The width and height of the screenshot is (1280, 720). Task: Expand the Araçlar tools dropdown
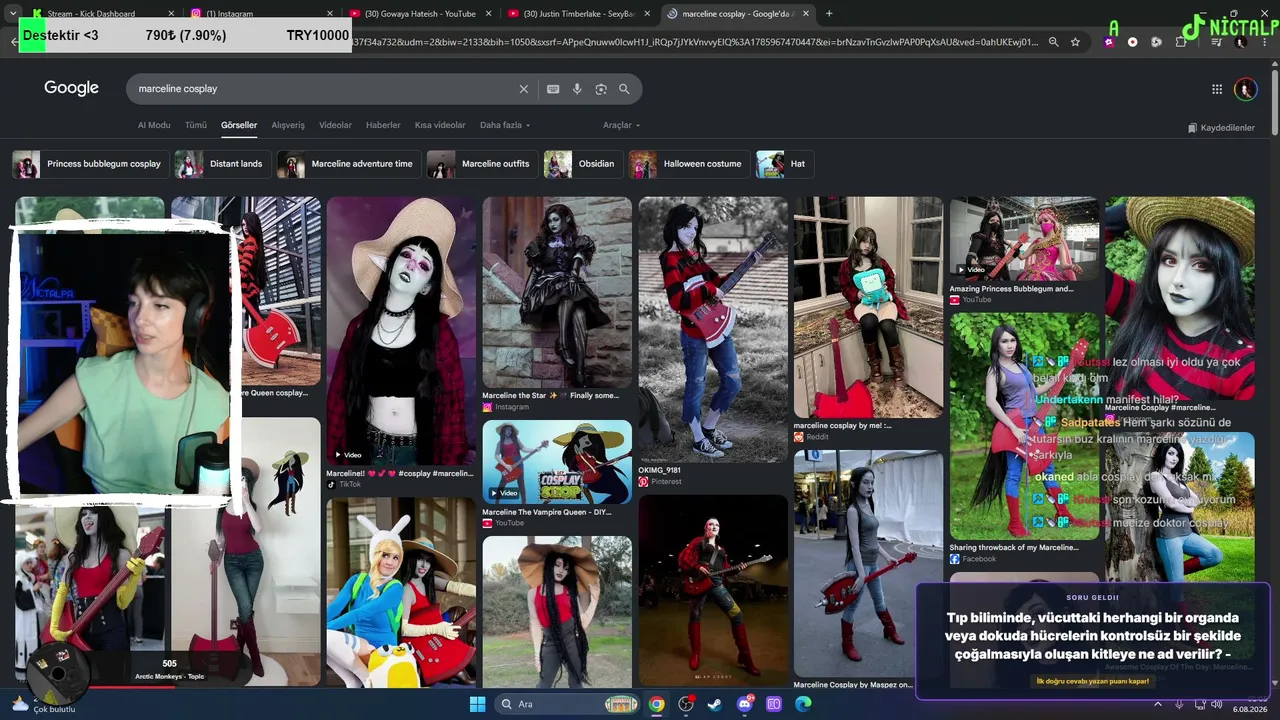[621, 125]
